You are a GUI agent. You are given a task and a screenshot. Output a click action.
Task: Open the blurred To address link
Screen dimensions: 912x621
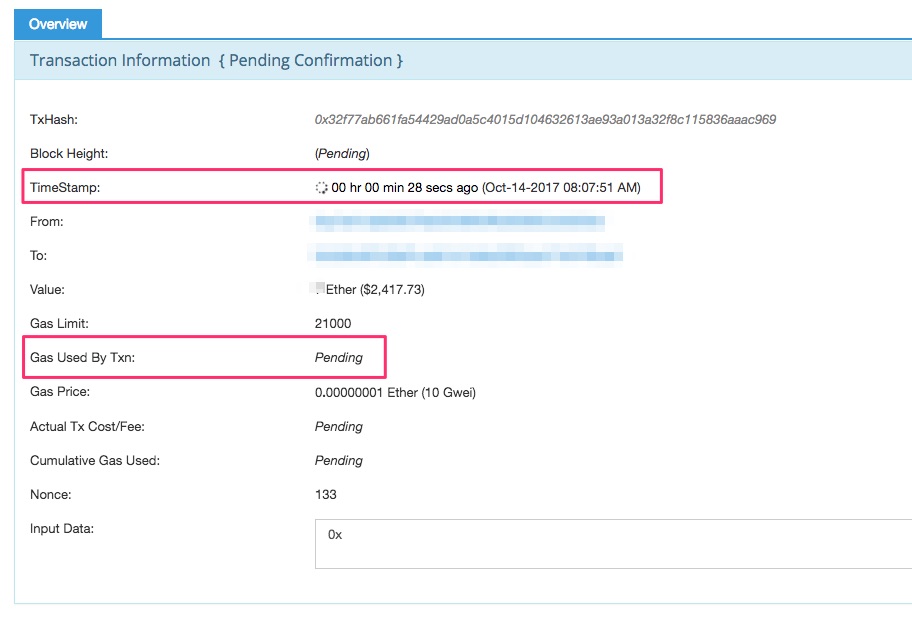[468, 256]
